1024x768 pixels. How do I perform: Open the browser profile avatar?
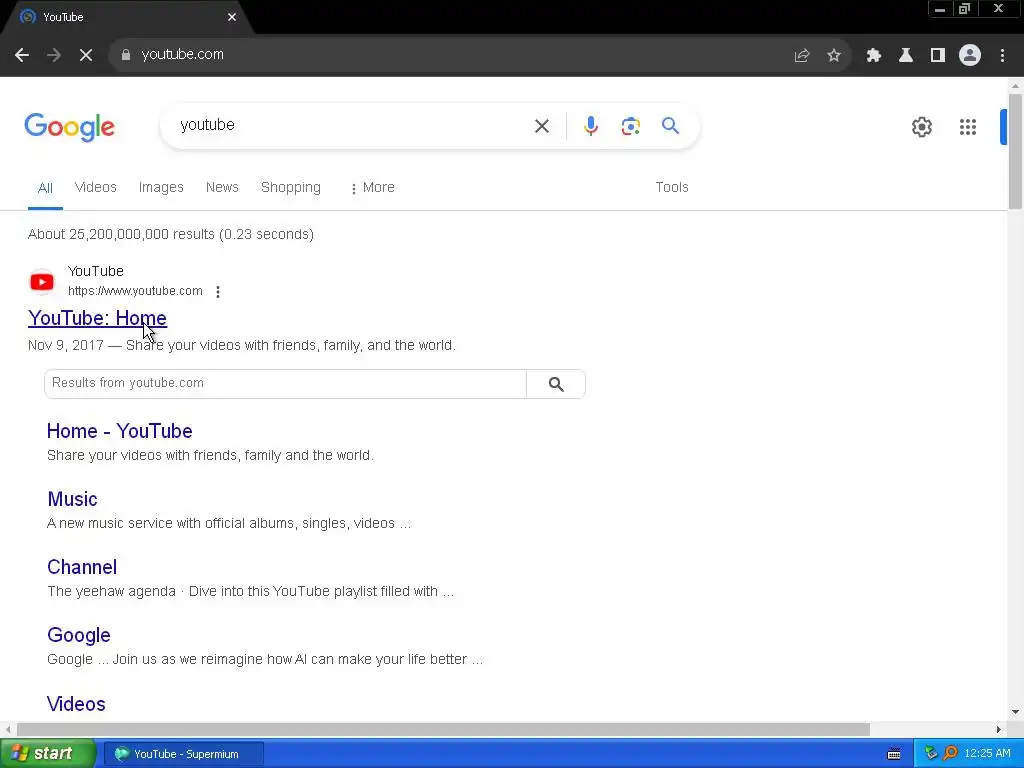(970, 55)
